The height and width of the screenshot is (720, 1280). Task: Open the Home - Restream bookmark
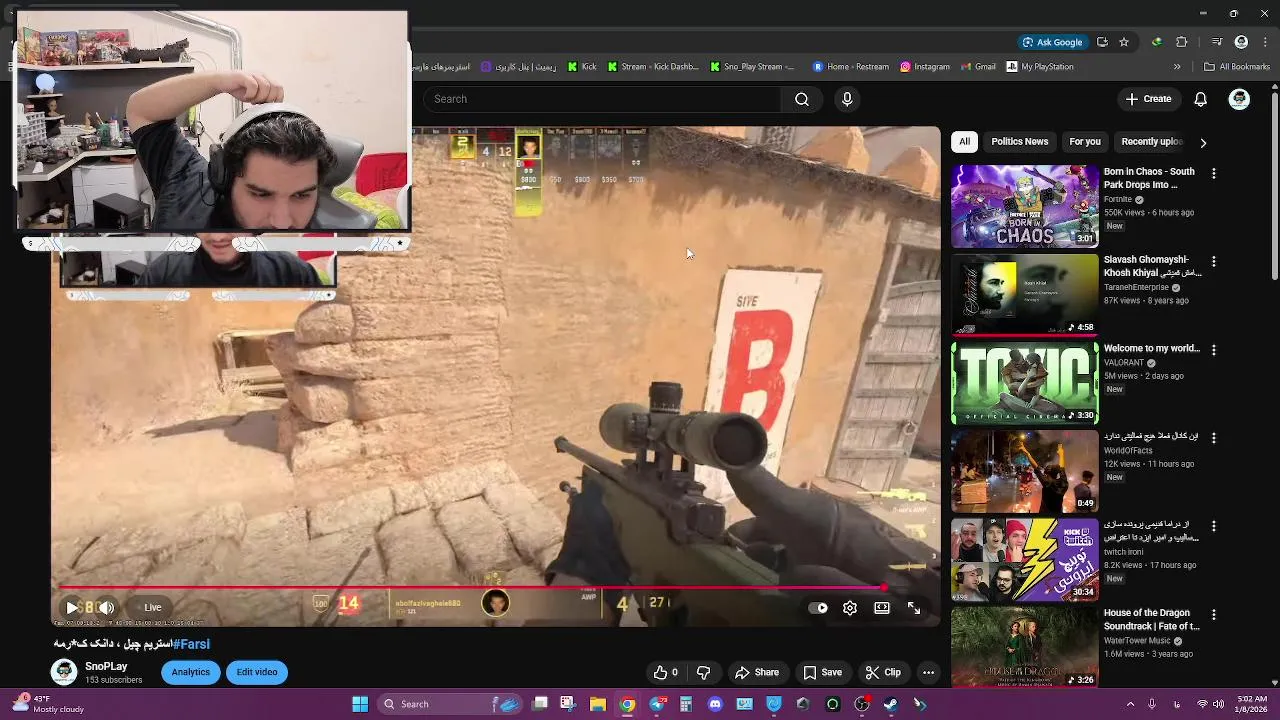(x=850, y=67)
